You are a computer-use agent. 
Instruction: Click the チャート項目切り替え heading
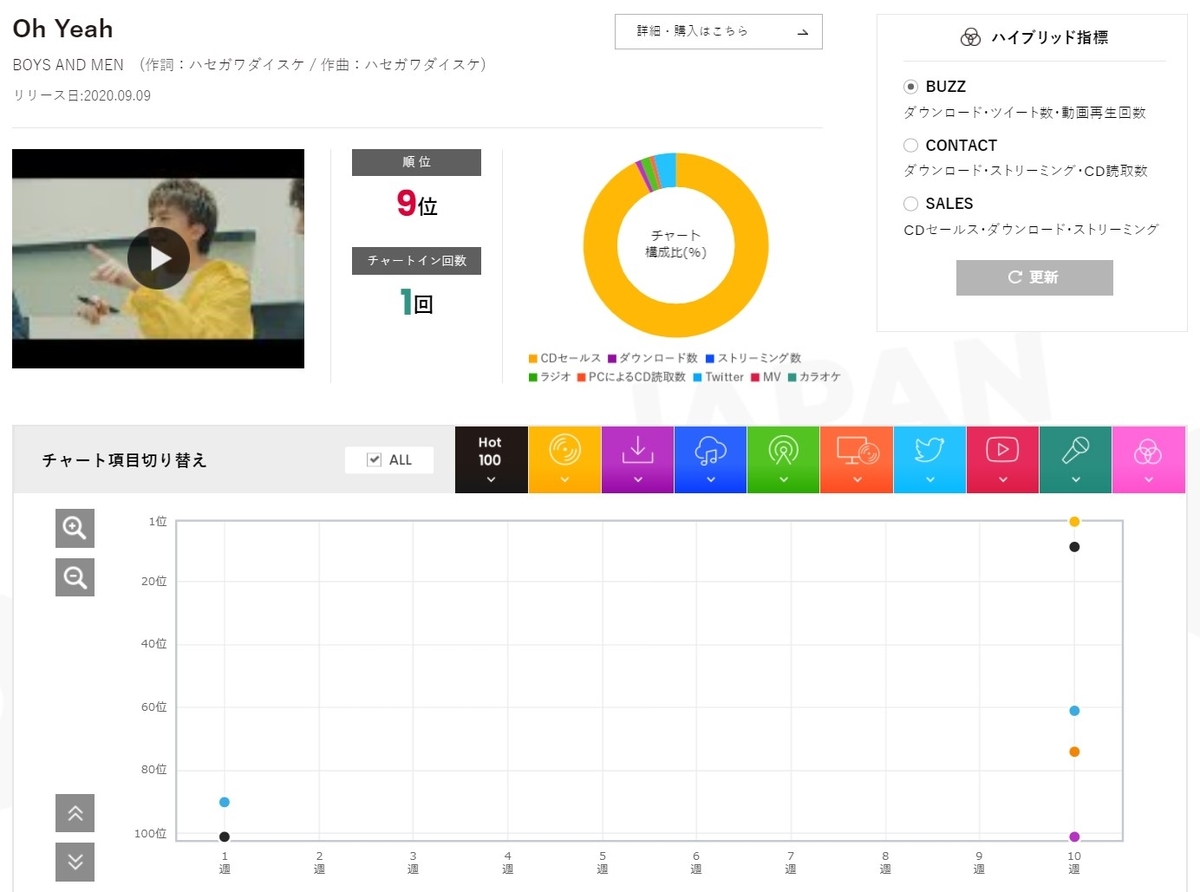pyautogui.click(x=125, y=460)
